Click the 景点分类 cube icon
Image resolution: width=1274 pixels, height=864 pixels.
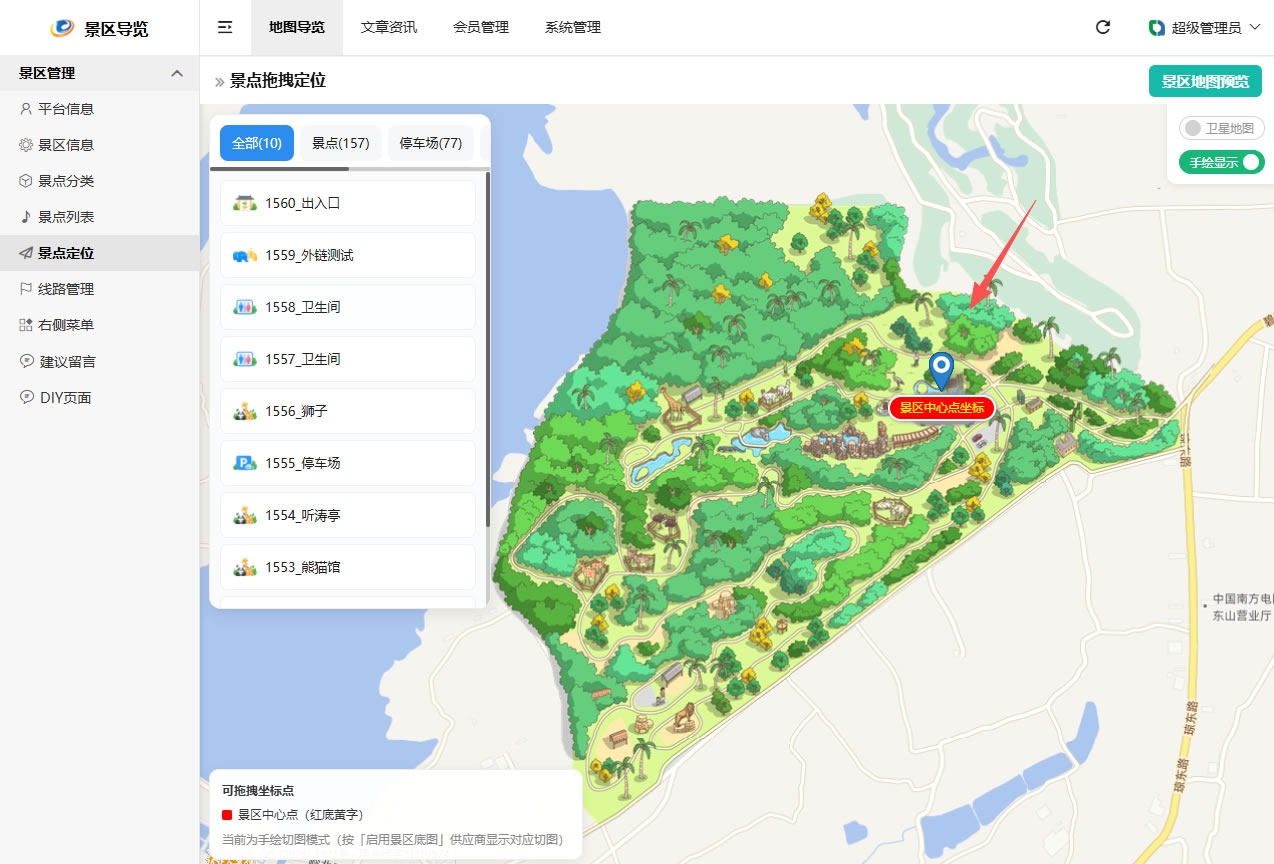tap(26, 181)
